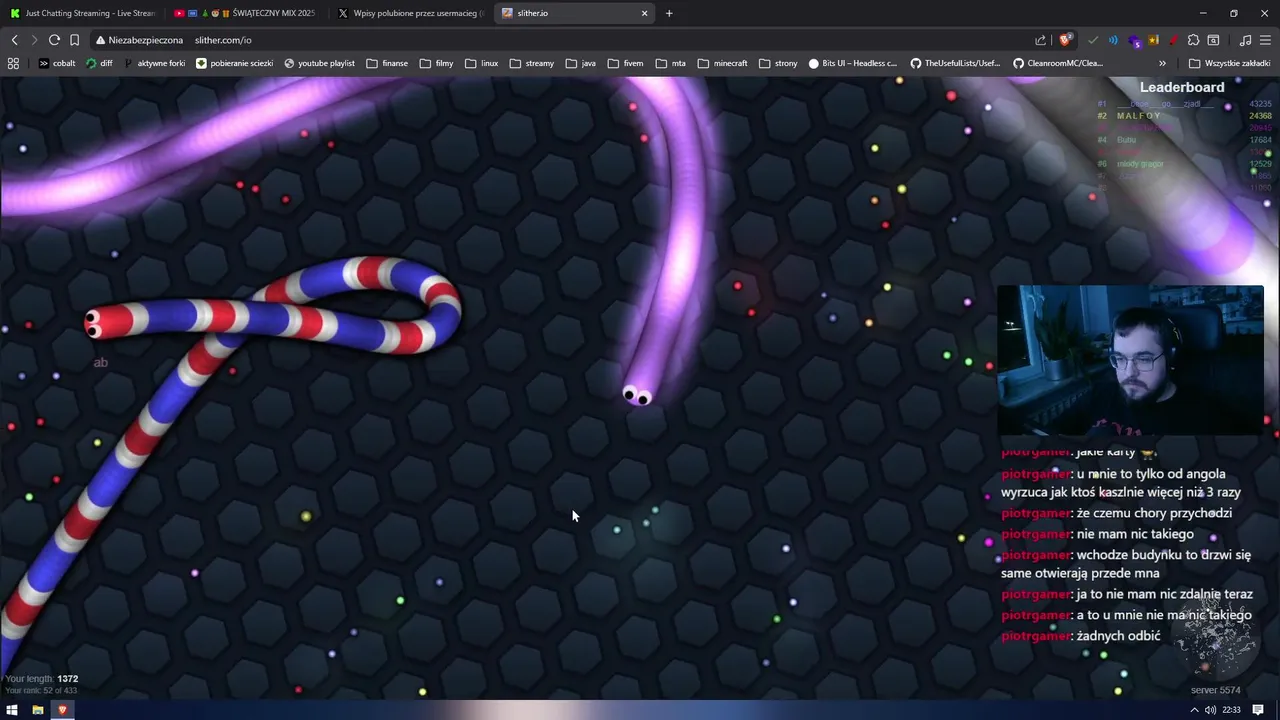This screenshot has width=1280, height=720.
Task: Show hidden bookmarks with double chevron
Action: (1162, 63)
